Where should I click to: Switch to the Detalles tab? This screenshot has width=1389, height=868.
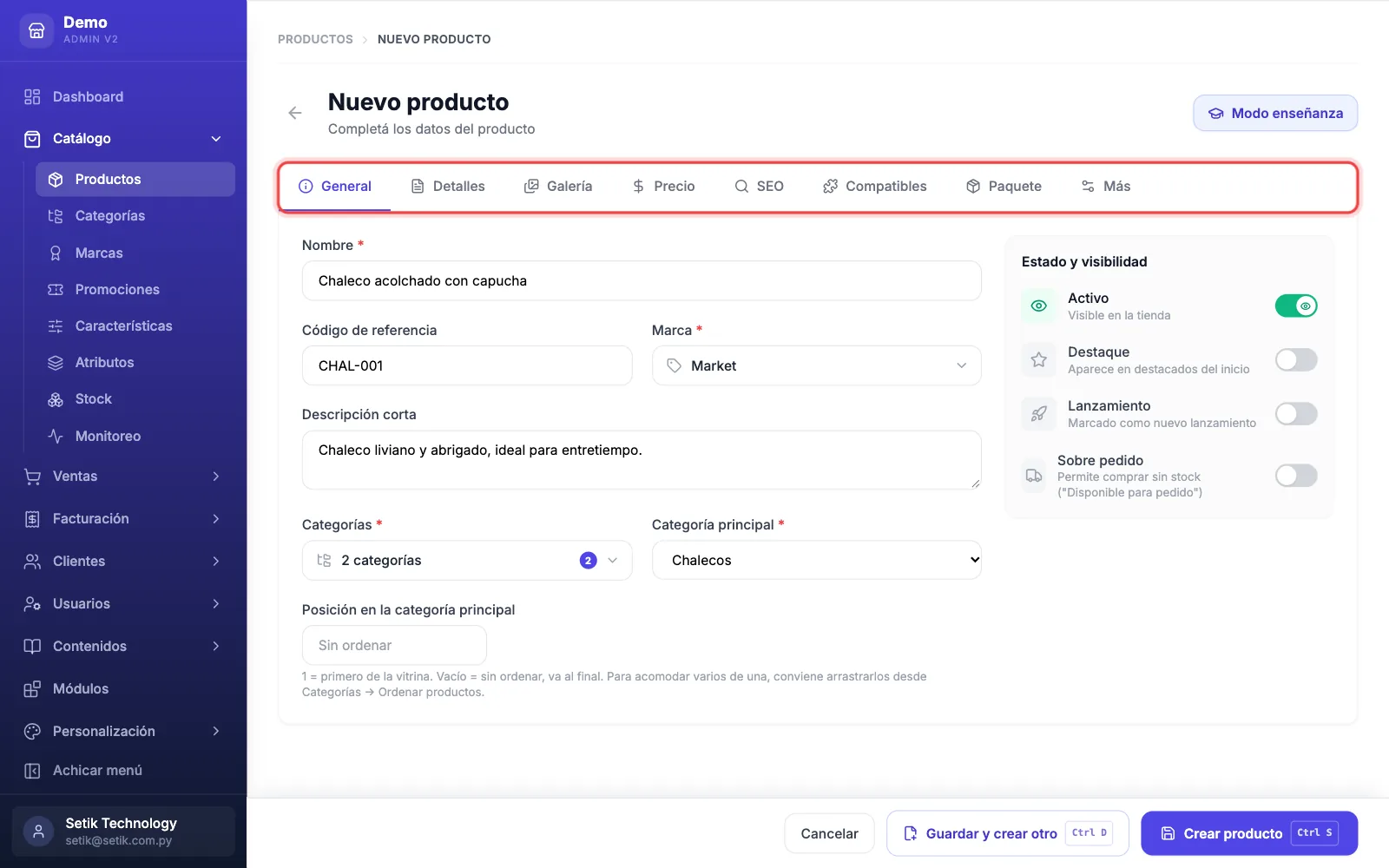click(x=448, y=186)
